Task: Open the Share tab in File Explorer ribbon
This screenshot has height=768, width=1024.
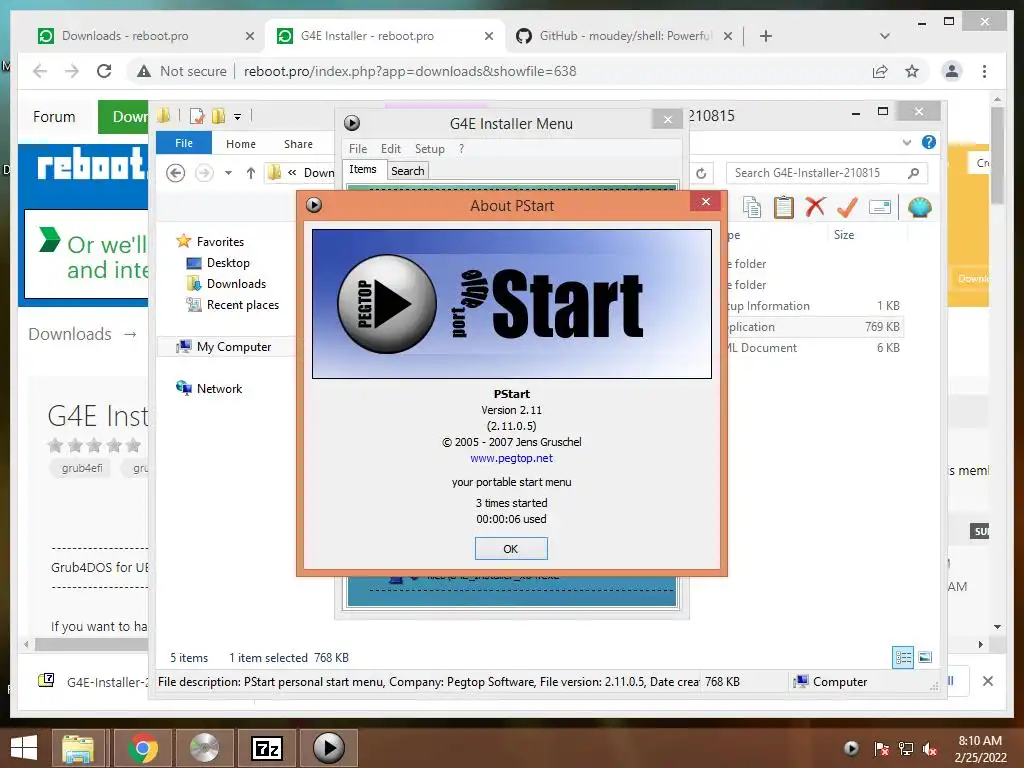Action: (298, 144)
